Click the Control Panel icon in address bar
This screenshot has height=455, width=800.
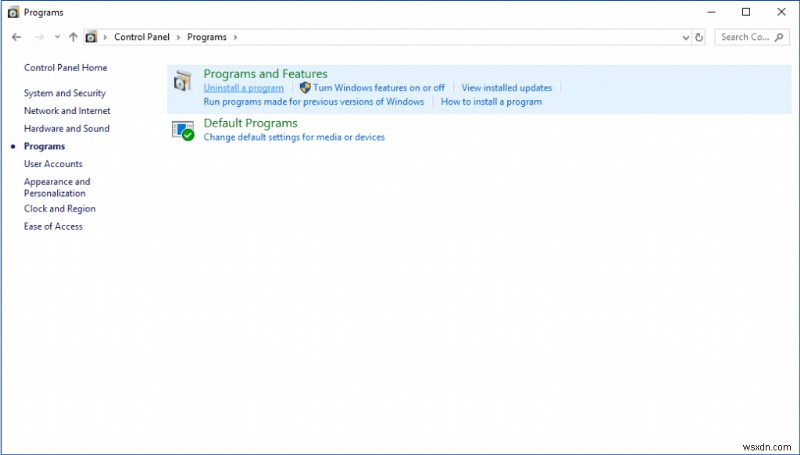pos(91,37)
